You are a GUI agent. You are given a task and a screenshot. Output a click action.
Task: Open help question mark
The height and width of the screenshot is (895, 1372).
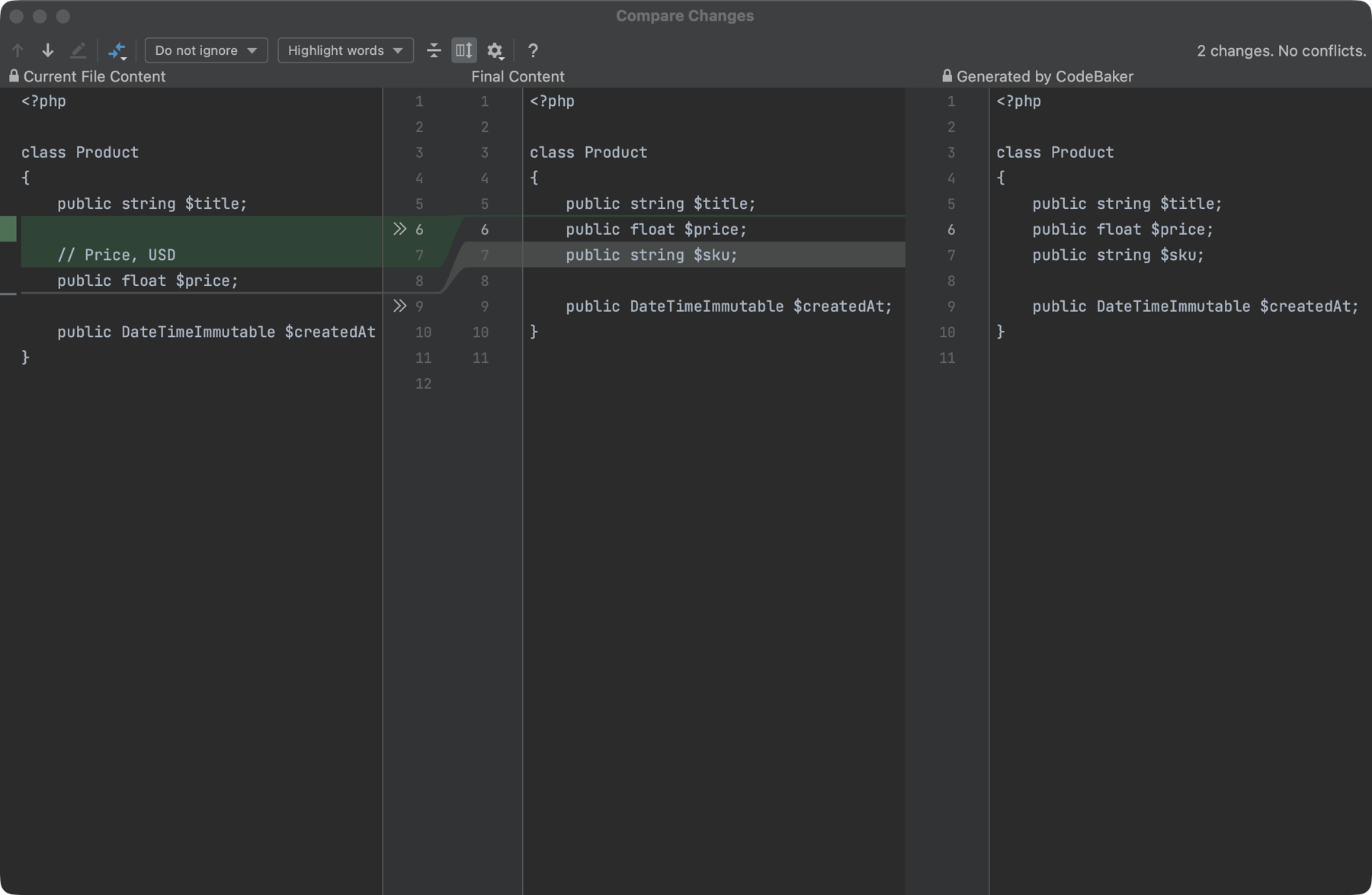tap(533, 50)
